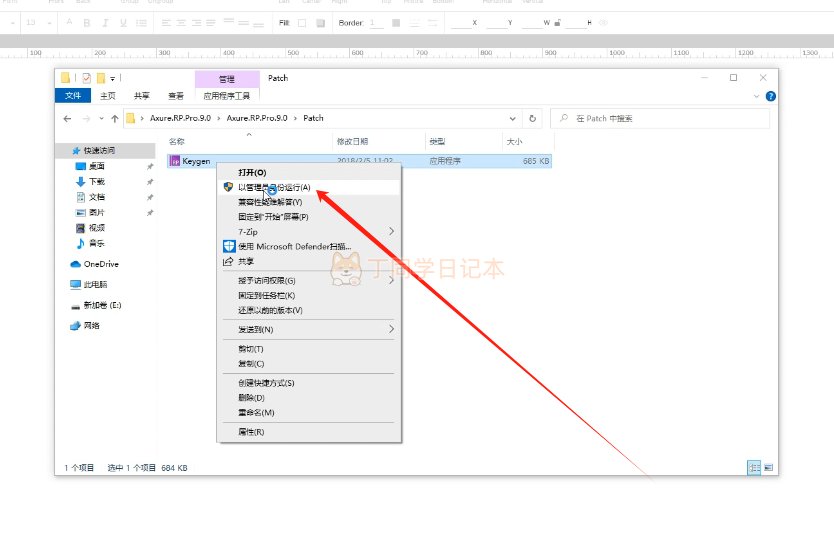Select 此电脑 (This PC) in the sidebar

[x=96, y=284]
